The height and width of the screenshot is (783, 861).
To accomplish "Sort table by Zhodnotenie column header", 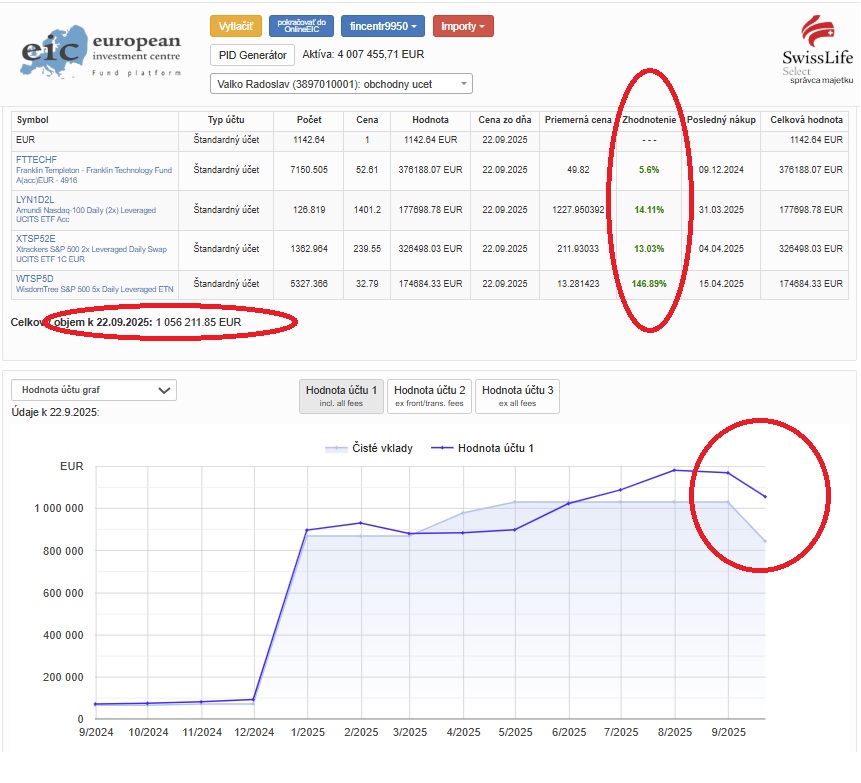I will tap(649, 120).
